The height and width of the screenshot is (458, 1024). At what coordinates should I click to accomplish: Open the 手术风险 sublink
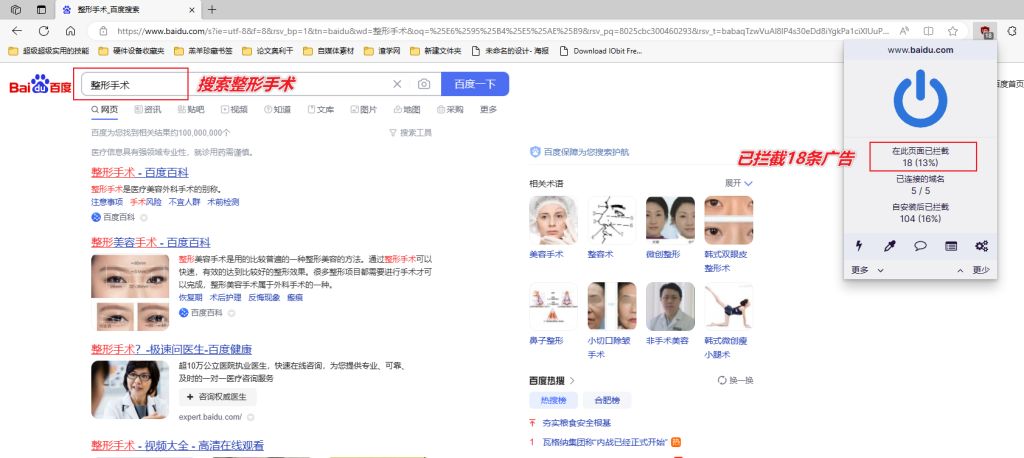146,202
